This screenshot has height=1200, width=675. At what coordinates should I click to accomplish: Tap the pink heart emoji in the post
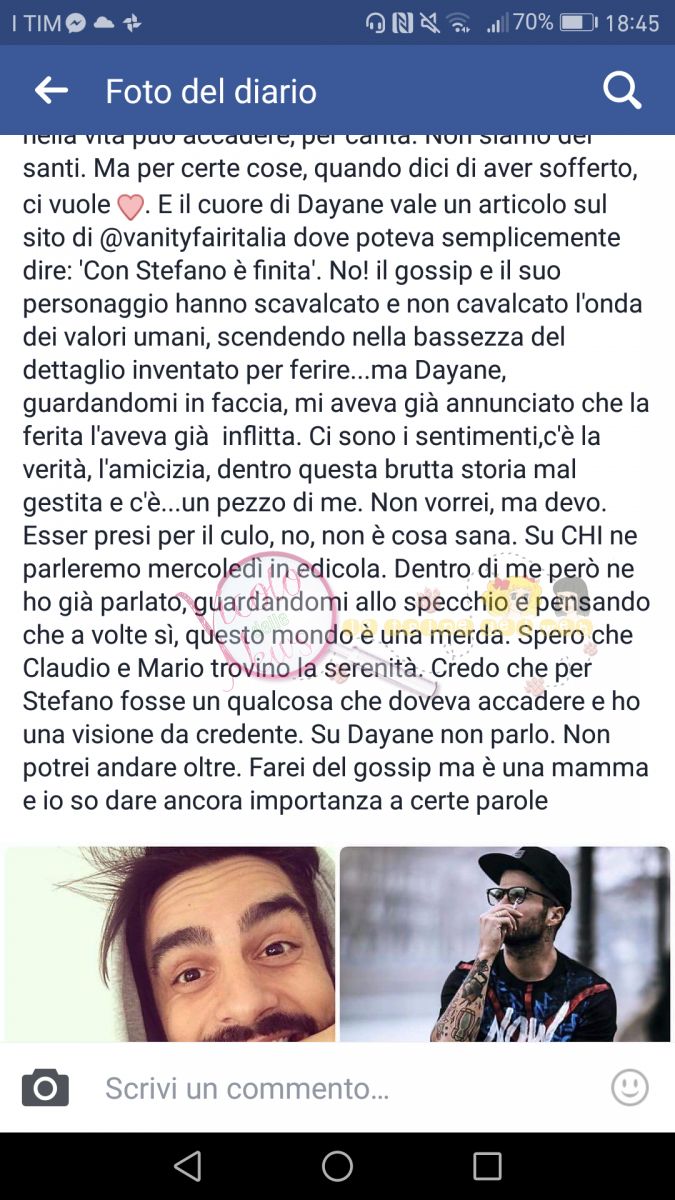tap(131, 207)
